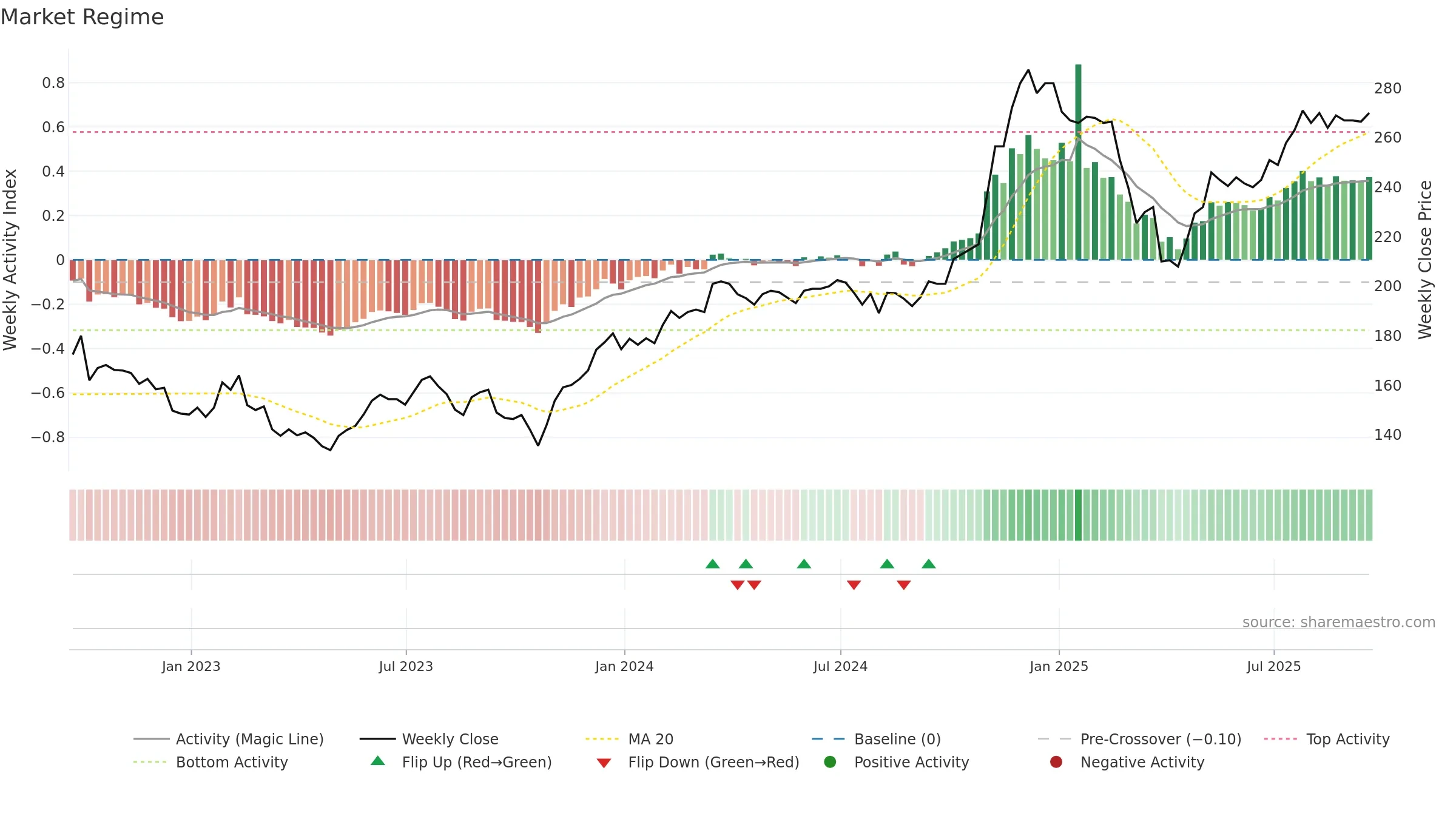Click the Market Regime chart title
Screen dimensions: 1456x819
point(82,17)
